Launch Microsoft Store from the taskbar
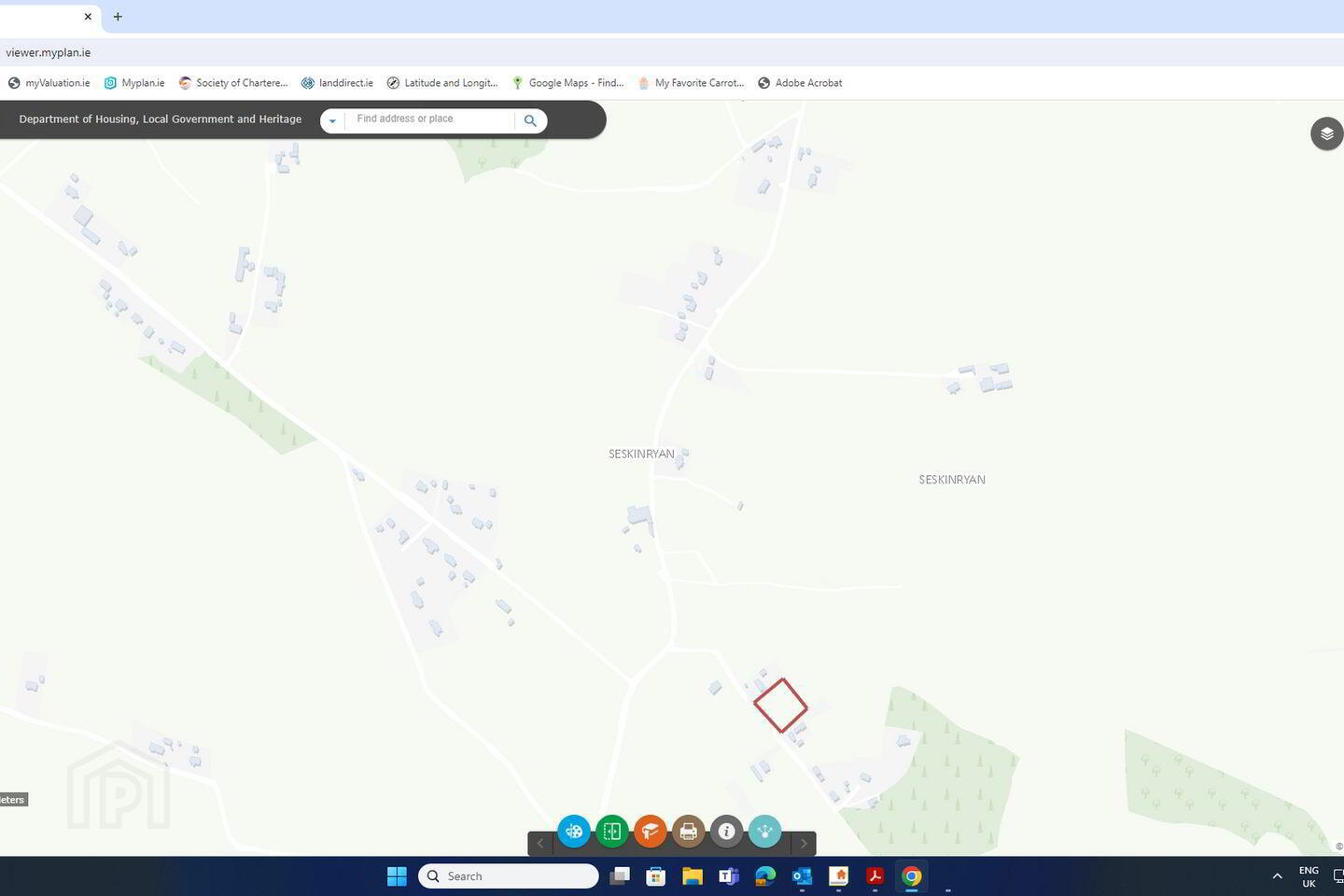Image resolution: width=1344 pixels, height=896 pixels. tap(656, 875)
